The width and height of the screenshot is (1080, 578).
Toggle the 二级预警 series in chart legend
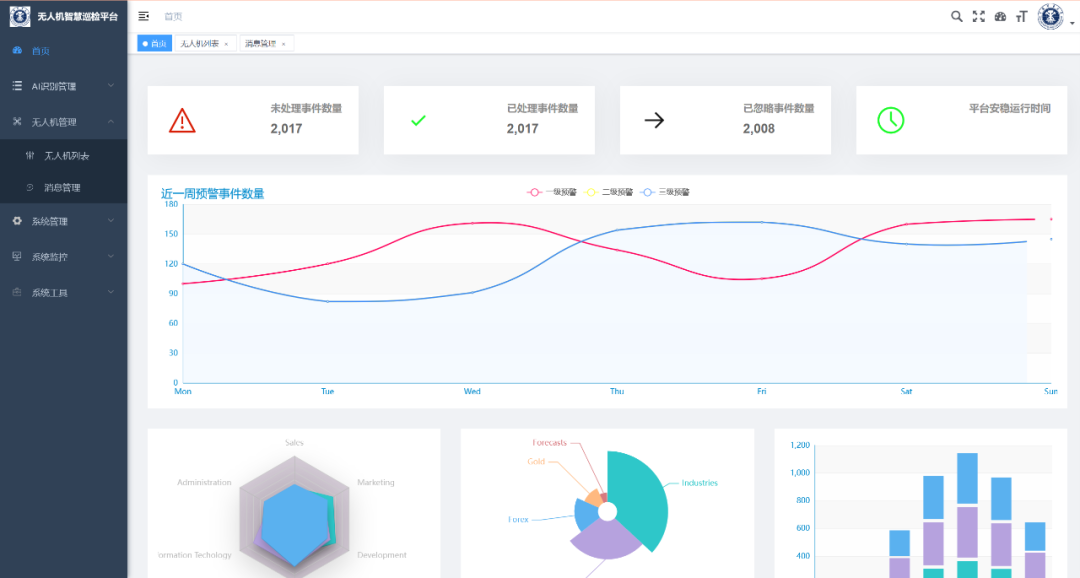click(x=608, y=192)
